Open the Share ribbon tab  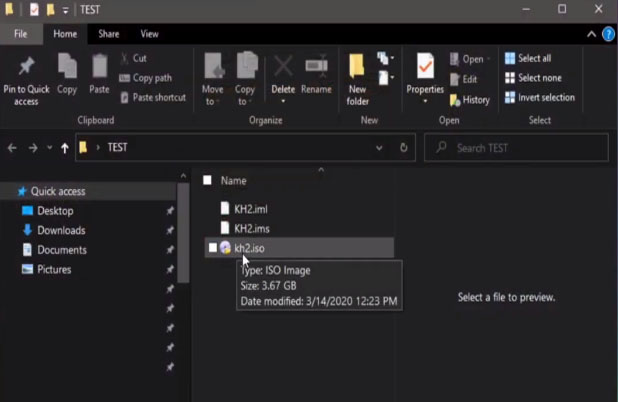108,34
